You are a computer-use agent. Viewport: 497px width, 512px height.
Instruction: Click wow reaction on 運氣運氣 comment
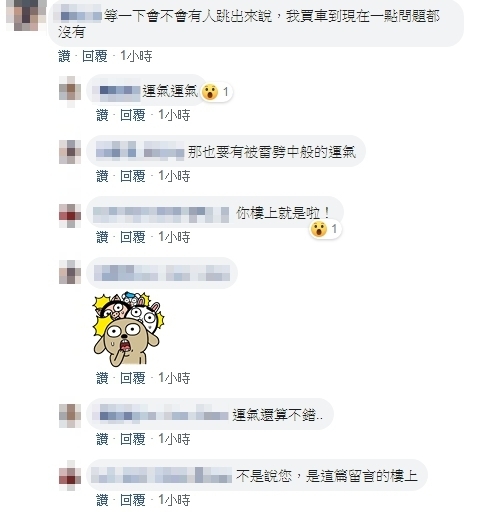coord(216,92)
